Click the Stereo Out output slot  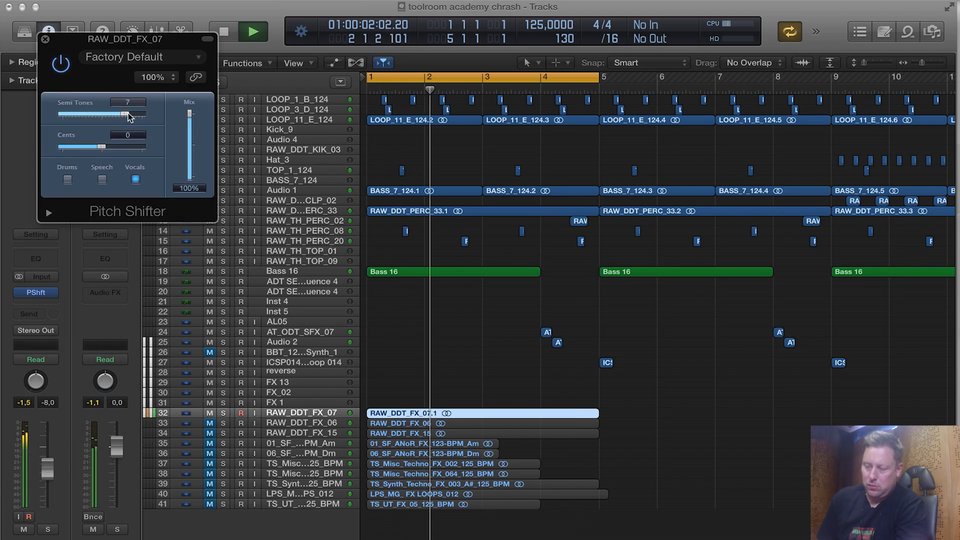pos(36,331)
